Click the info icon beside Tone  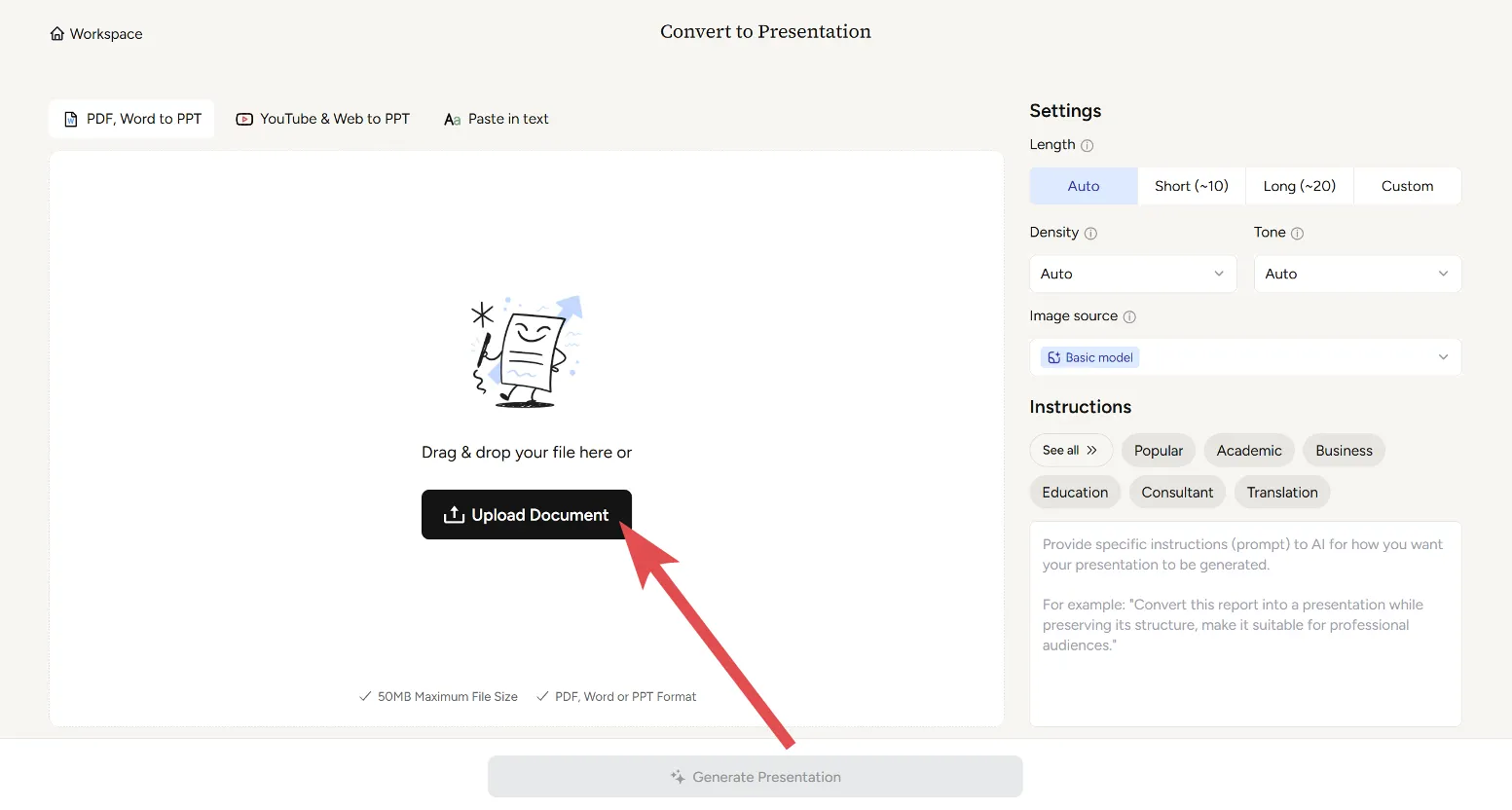pyautogui.click(x=1297, y=234)
